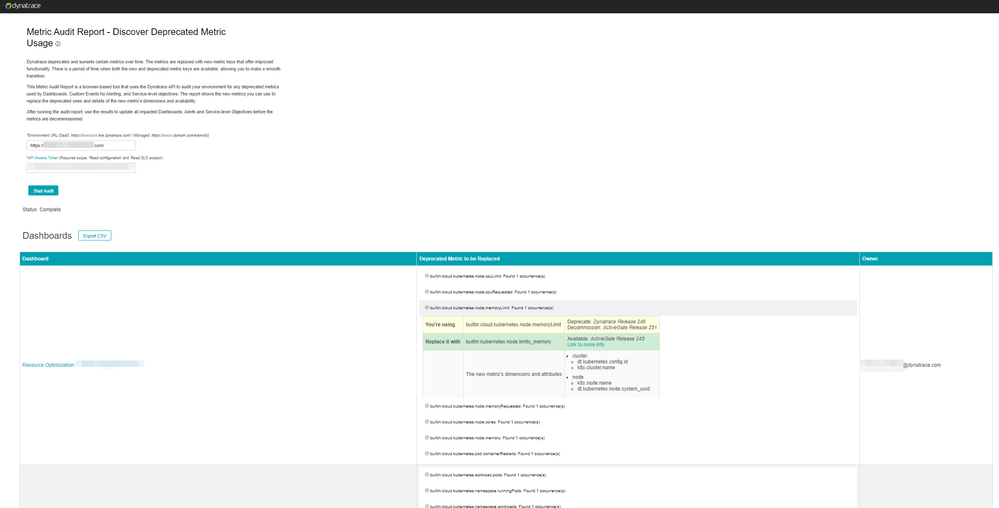Click the Owner column header
The width and height of the screenshot is (999, 508).
click(873, 259)
